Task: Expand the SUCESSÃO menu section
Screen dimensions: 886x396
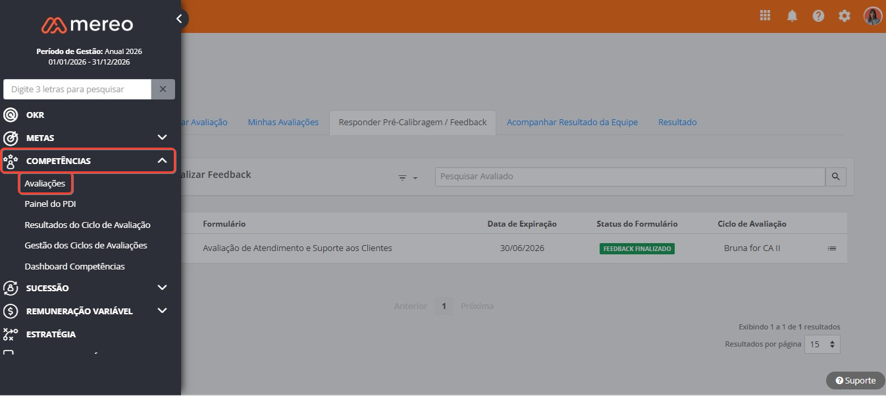Action: coord(162,288)
